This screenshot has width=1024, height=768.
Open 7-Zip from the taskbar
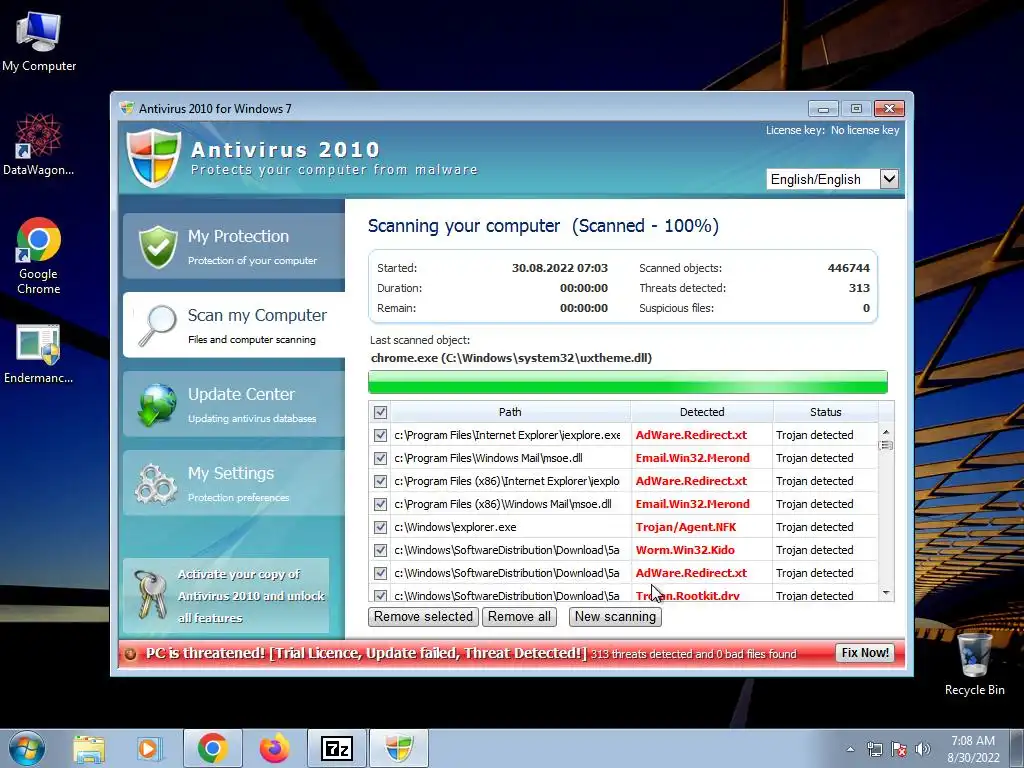coord(336,748)
